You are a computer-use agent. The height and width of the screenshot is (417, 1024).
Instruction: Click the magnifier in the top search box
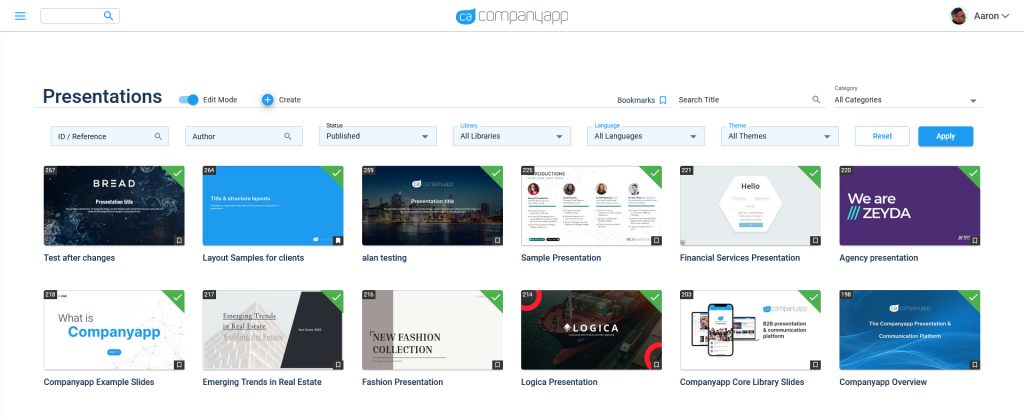pyautogui.click(x=109, y=16)
